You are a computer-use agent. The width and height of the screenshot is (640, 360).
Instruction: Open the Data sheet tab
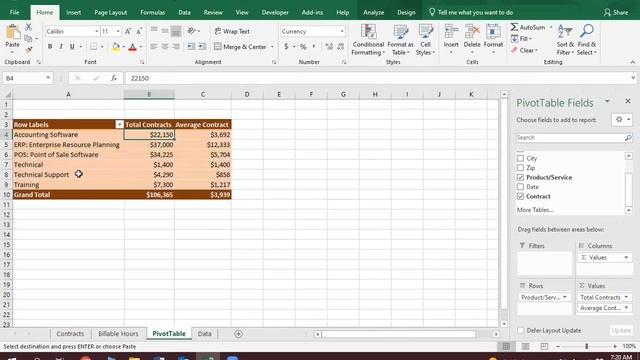204,334
